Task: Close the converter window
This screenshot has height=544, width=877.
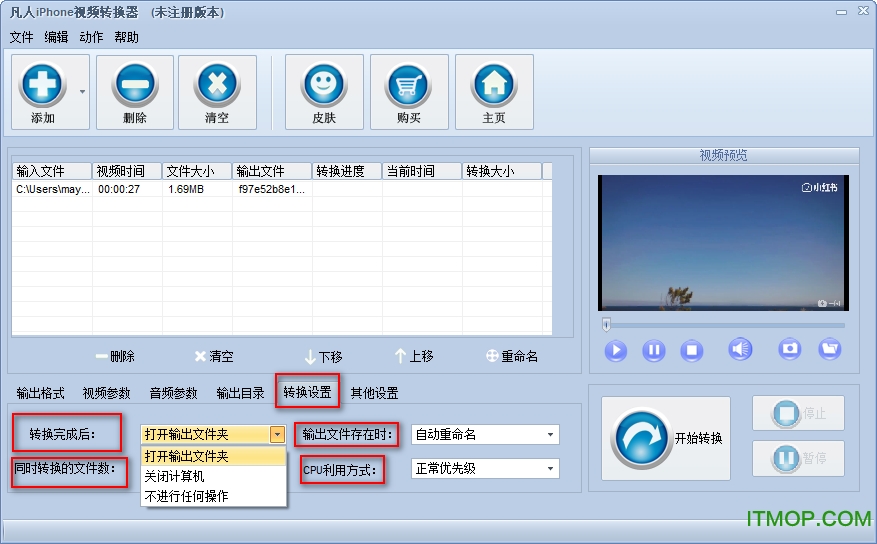Action: [x=864, y=11]
